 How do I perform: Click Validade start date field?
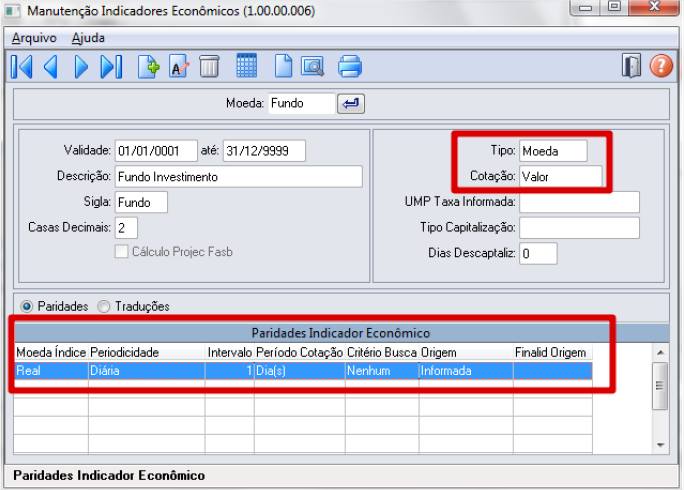(156, 151)
